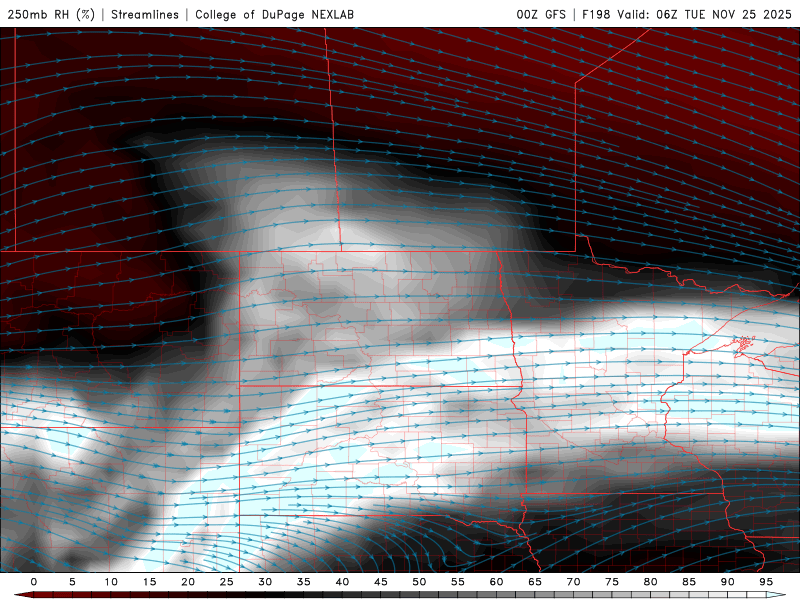Click the "00Z GFS" model run label
This screenshot has height=600, width=800.
click(x=541, y=14)
